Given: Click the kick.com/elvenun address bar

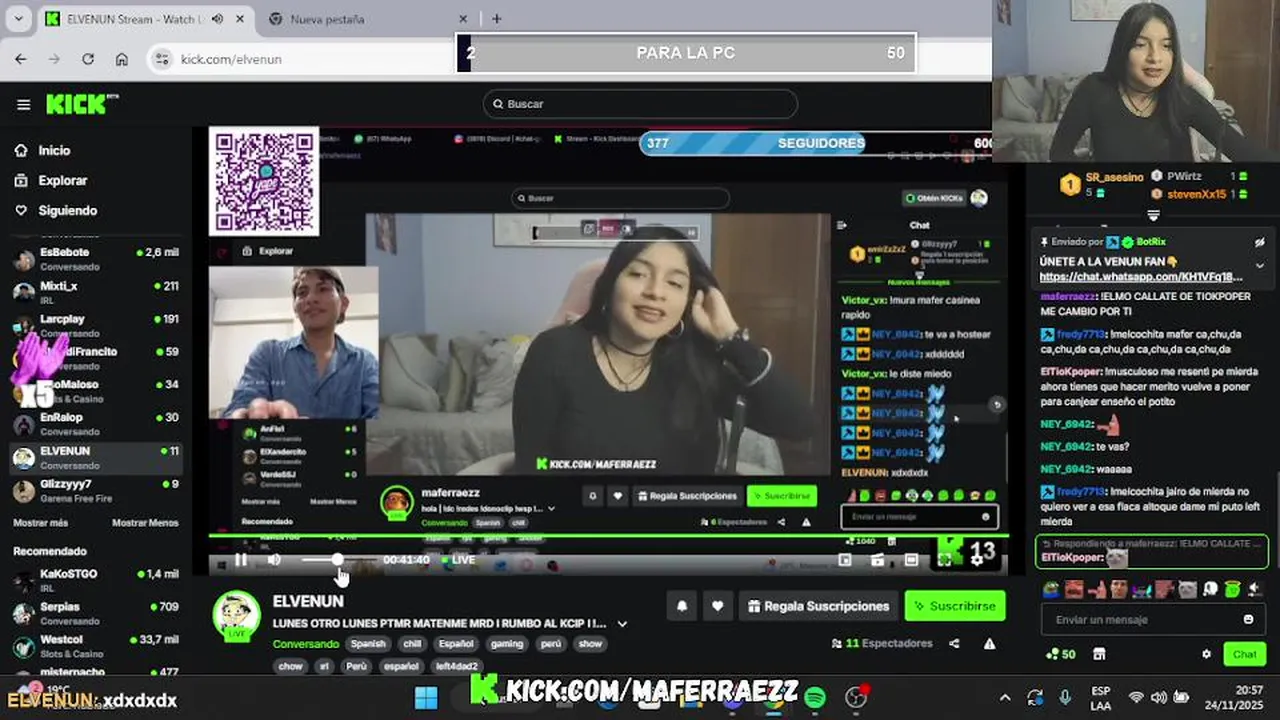Looking at the screenshot, I should 300,59.
